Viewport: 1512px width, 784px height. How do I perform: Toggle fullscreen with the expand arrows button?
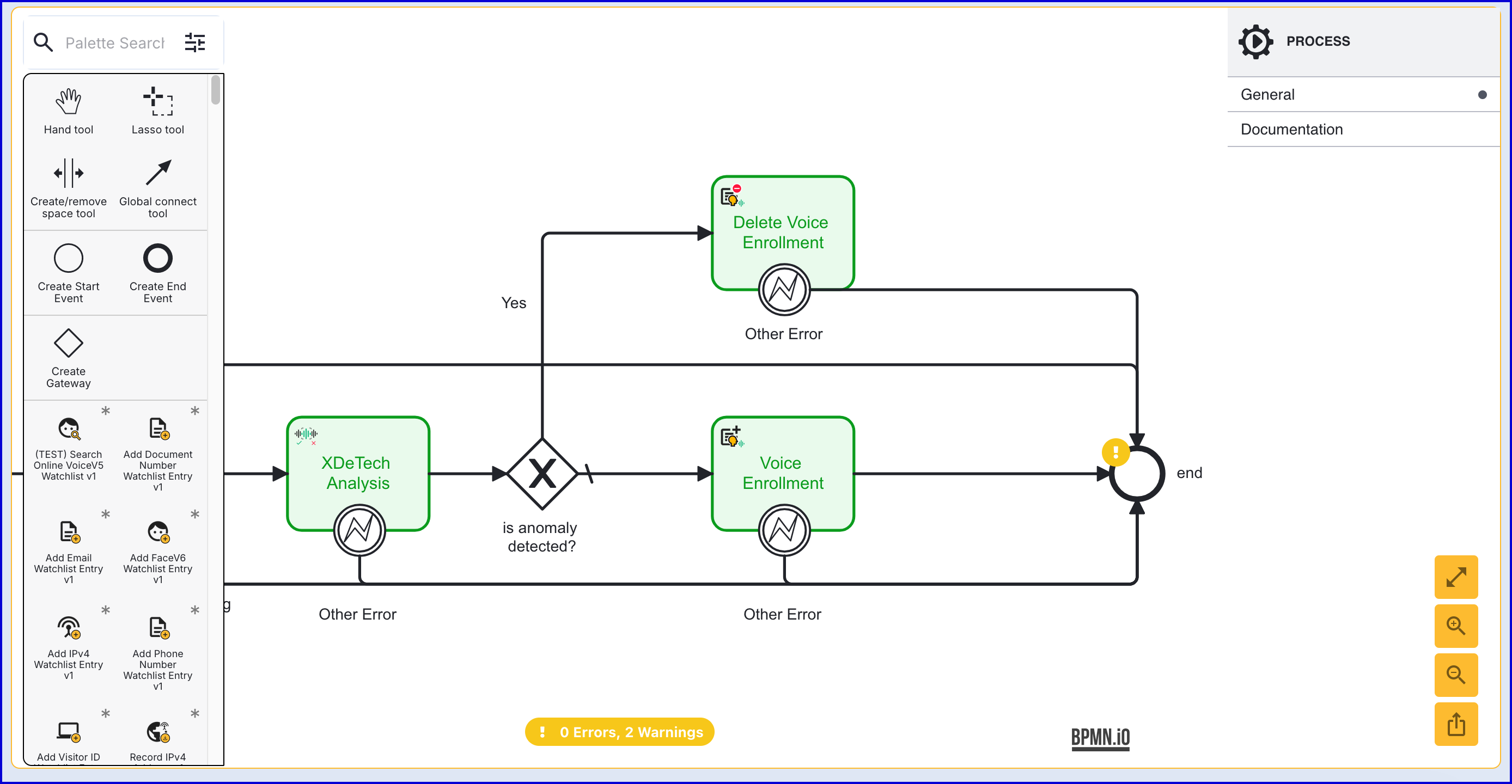coord(1456,576)
